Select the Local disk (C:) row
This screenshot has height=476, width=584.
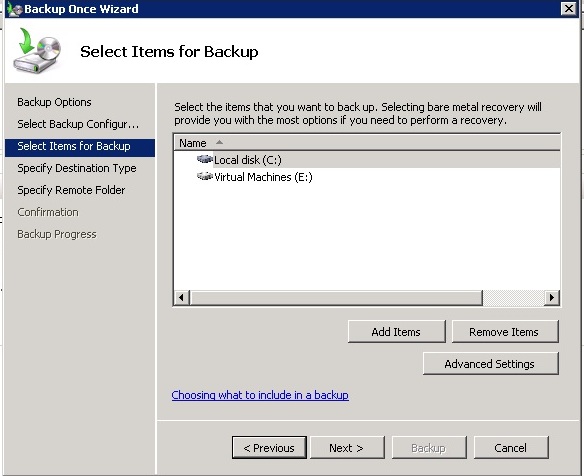pyautogui.click(x=367, y=160)
